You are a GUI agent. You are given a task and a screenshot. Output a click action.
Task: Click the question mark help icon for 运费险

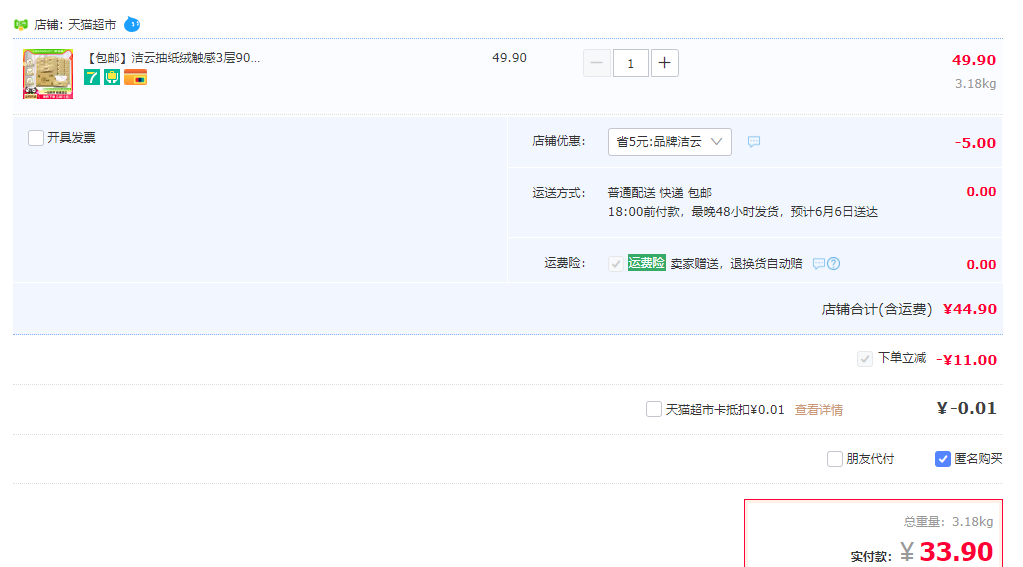[834, 264]
